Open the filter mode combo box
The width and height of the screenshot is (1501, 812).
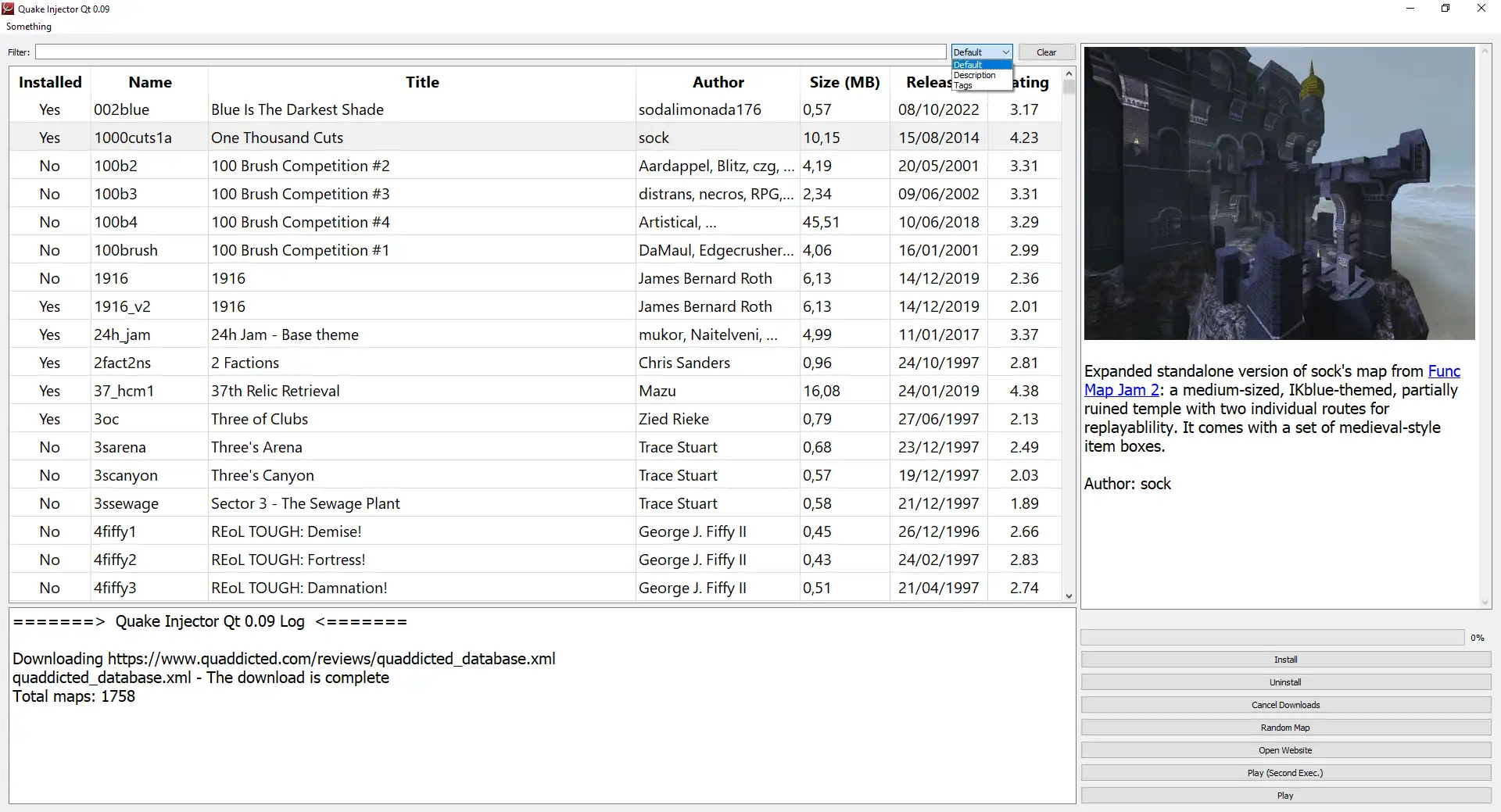982,52
